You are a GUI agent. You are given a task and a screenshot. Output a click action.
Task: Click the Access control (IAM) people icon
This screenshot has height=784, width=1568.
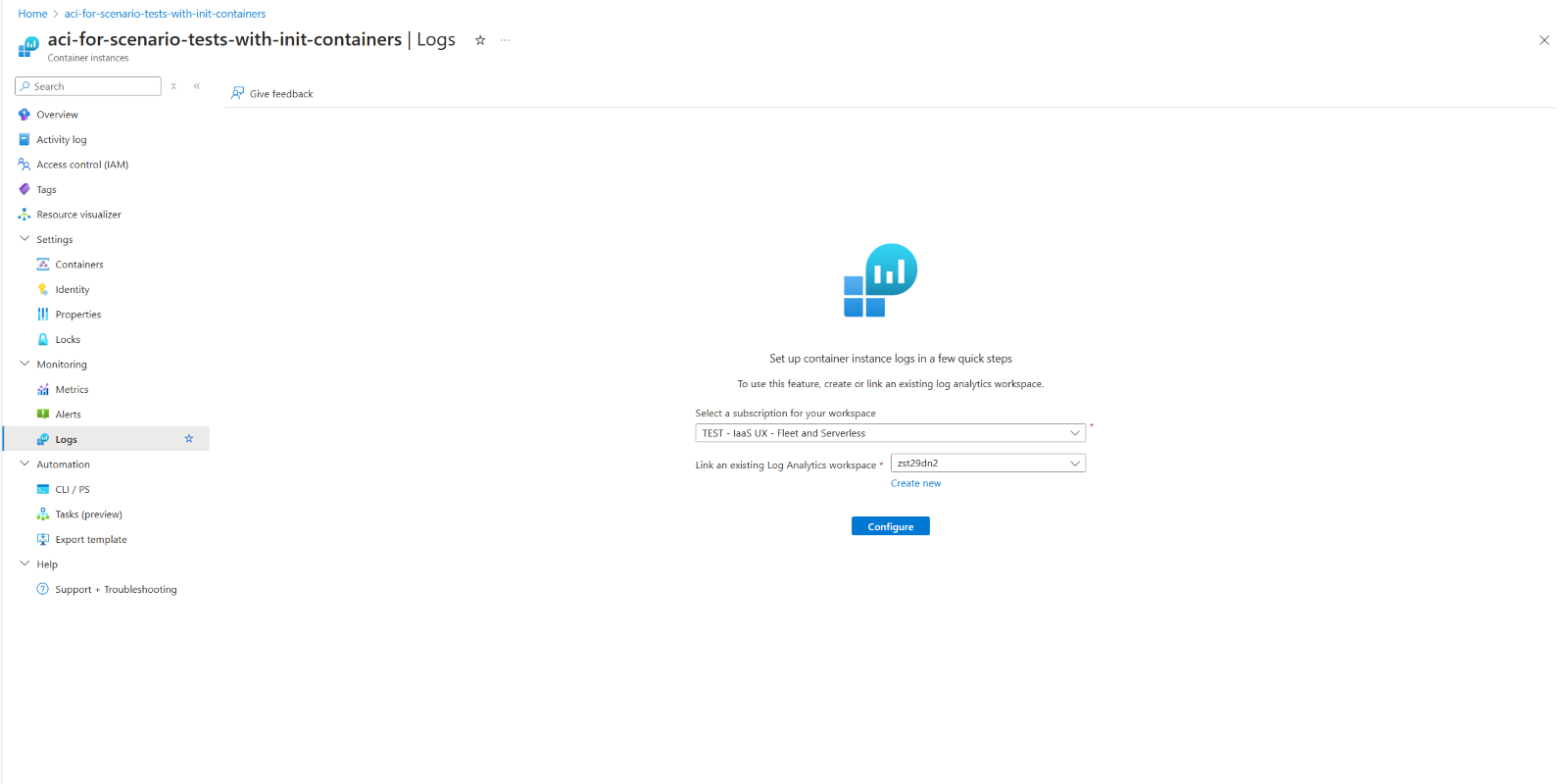point(24,165)
